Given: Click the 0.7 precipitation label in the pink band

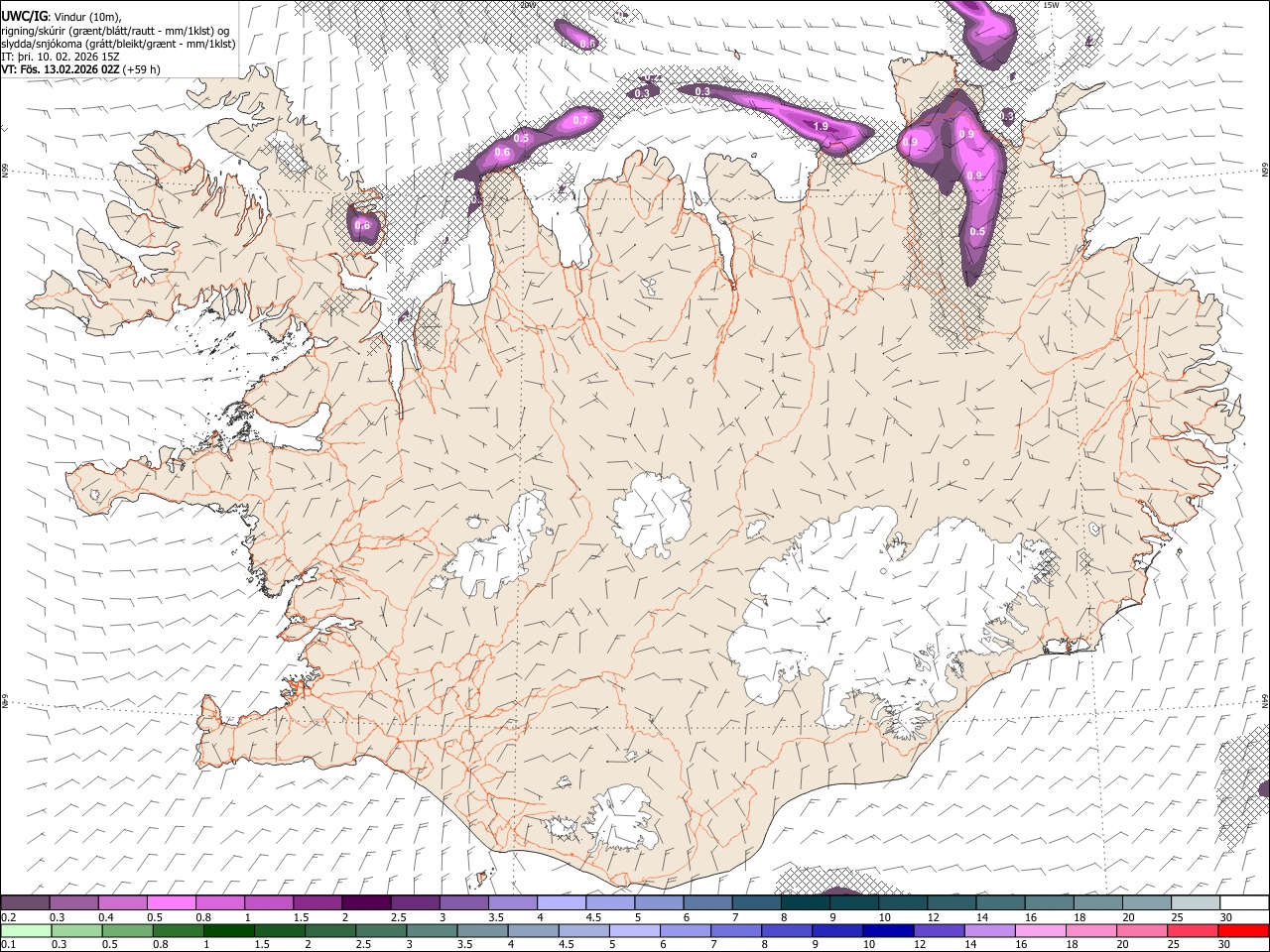Looking at the screenshot, I should (581, 120).
